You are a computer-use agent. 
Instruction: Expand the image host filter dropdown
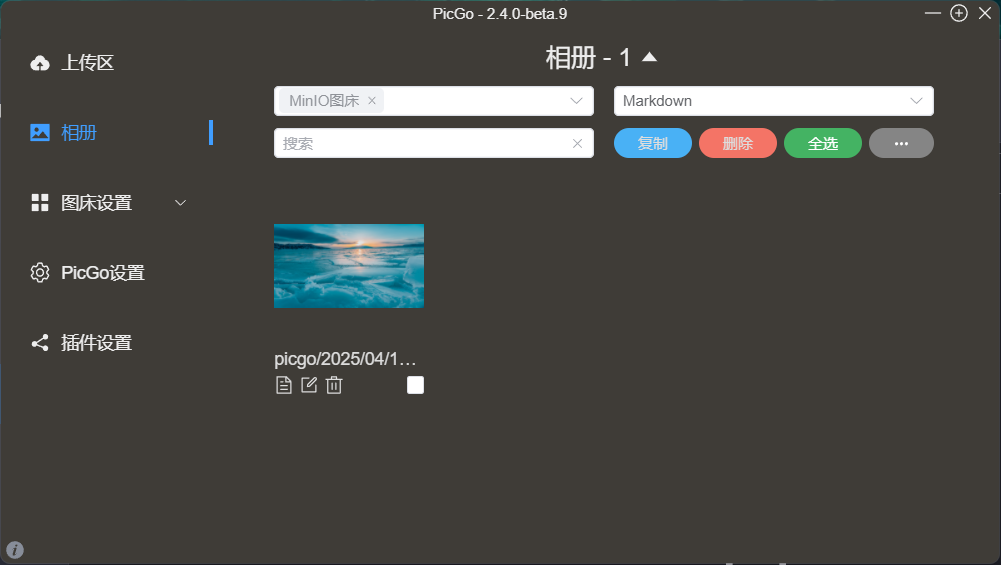click(x=576, y=101)
